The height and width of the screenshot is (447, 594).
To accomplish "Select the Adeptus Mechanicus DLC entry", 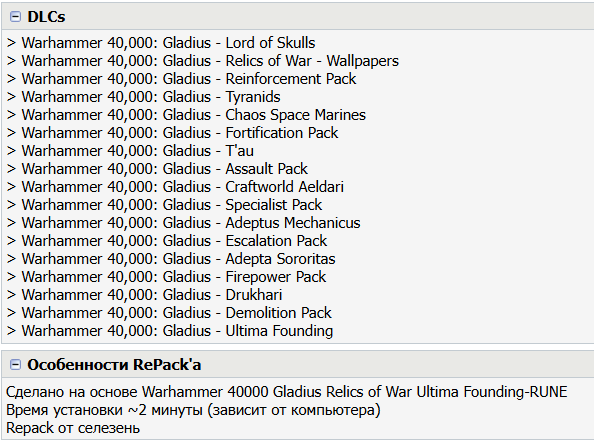I will (x=184, y=223).
